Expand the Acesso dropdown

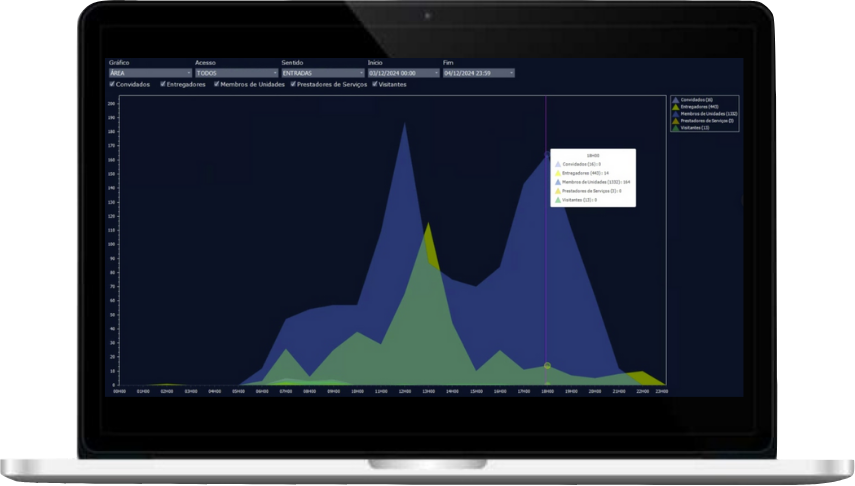[236, 73]
